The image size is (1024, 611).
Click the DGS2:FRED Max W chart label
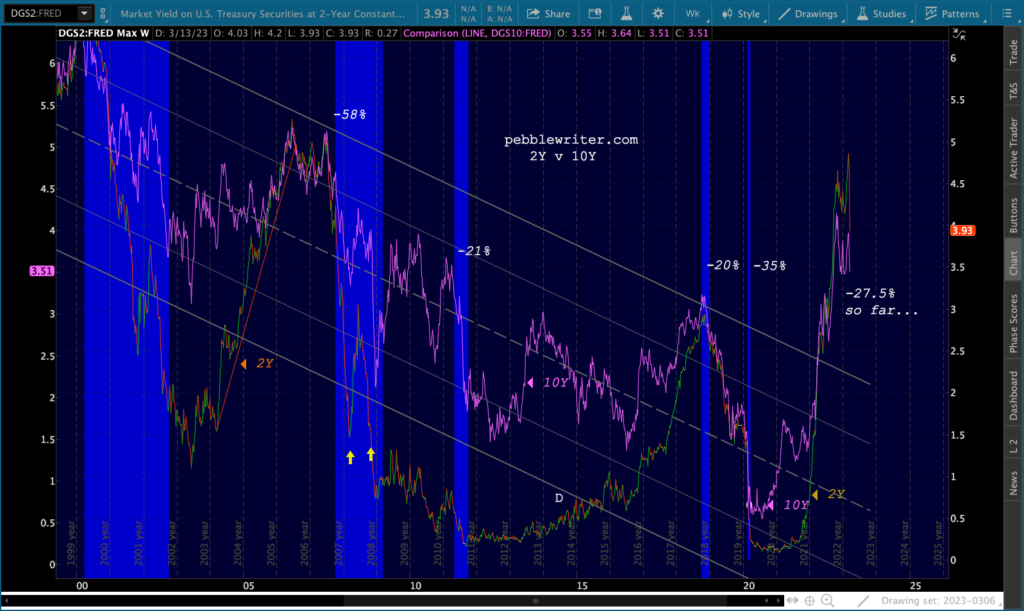pos(103,33)
